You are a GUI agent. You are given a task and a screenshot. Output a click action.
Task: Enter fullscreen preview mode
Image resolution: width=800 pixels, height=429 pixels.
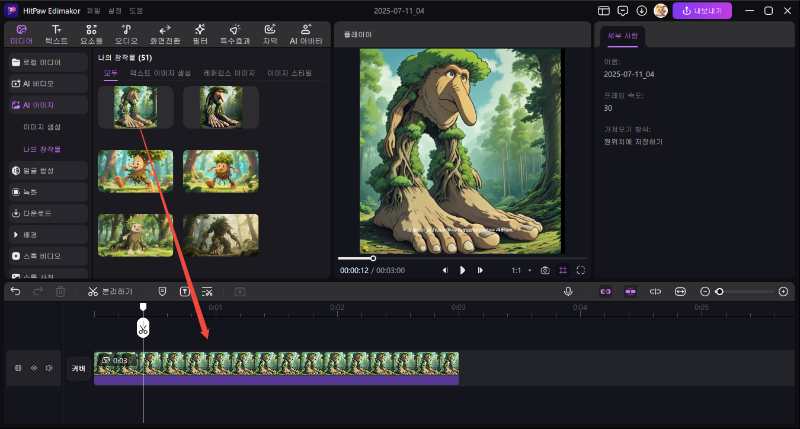click(581, 270)
